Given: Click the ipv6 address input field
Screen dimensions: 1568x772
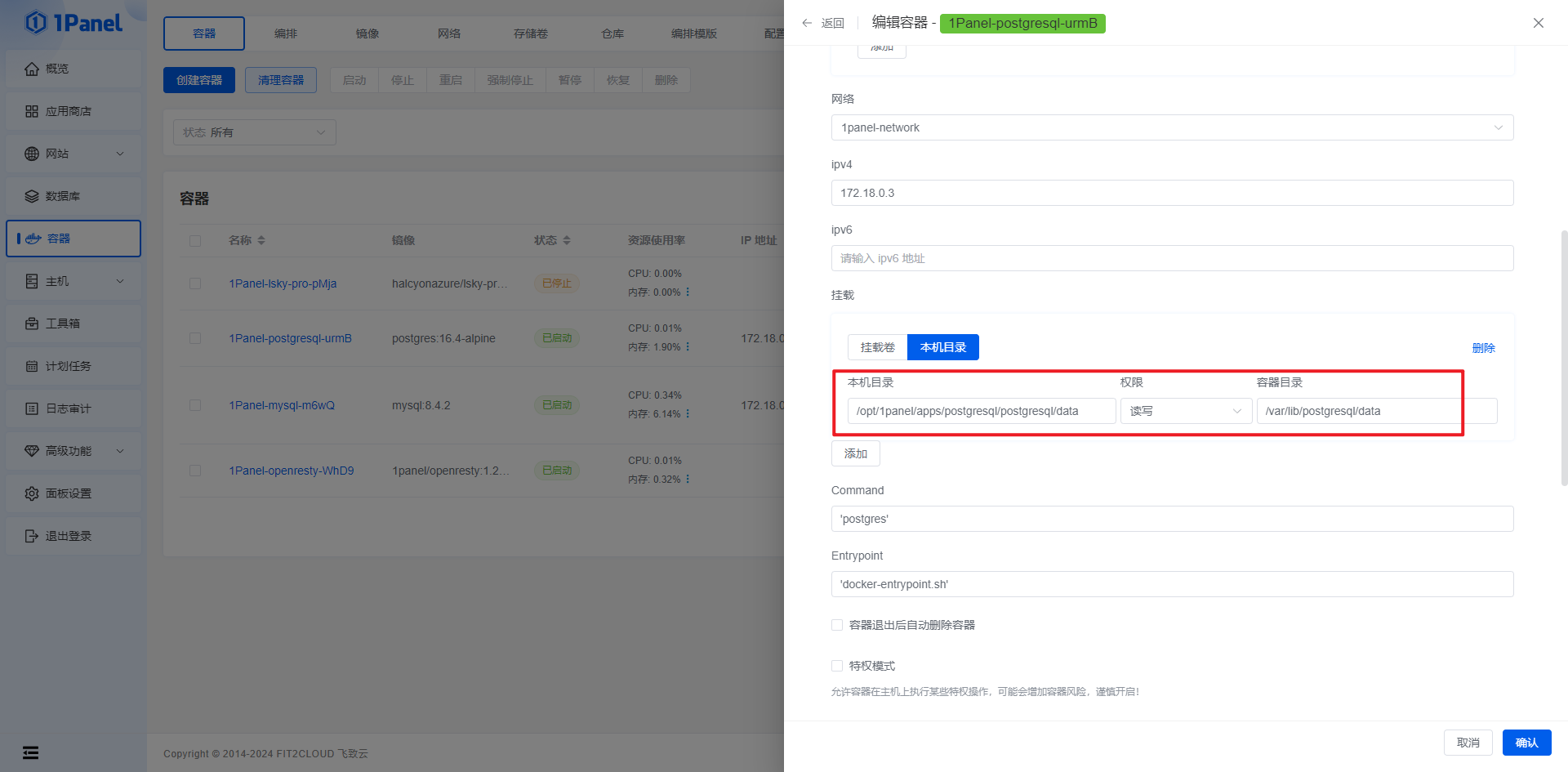Looking at the screenshot, I should coord(1173,258).
